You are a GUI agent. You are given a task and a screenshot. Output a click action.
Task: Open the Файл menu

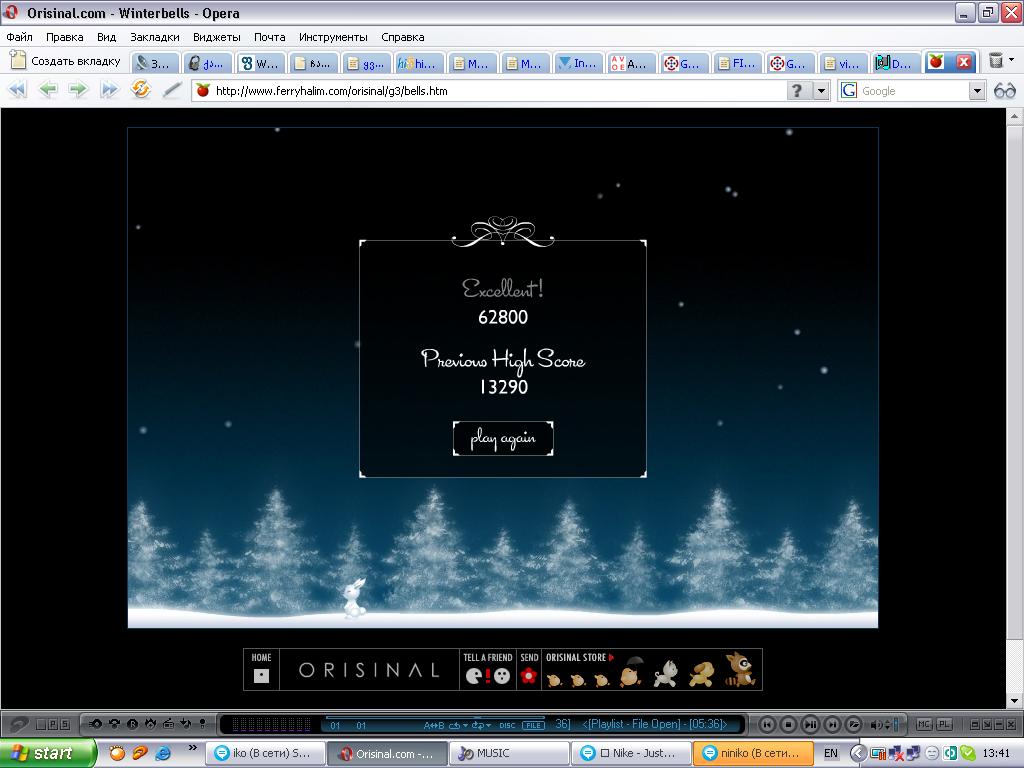pos(20,37)
